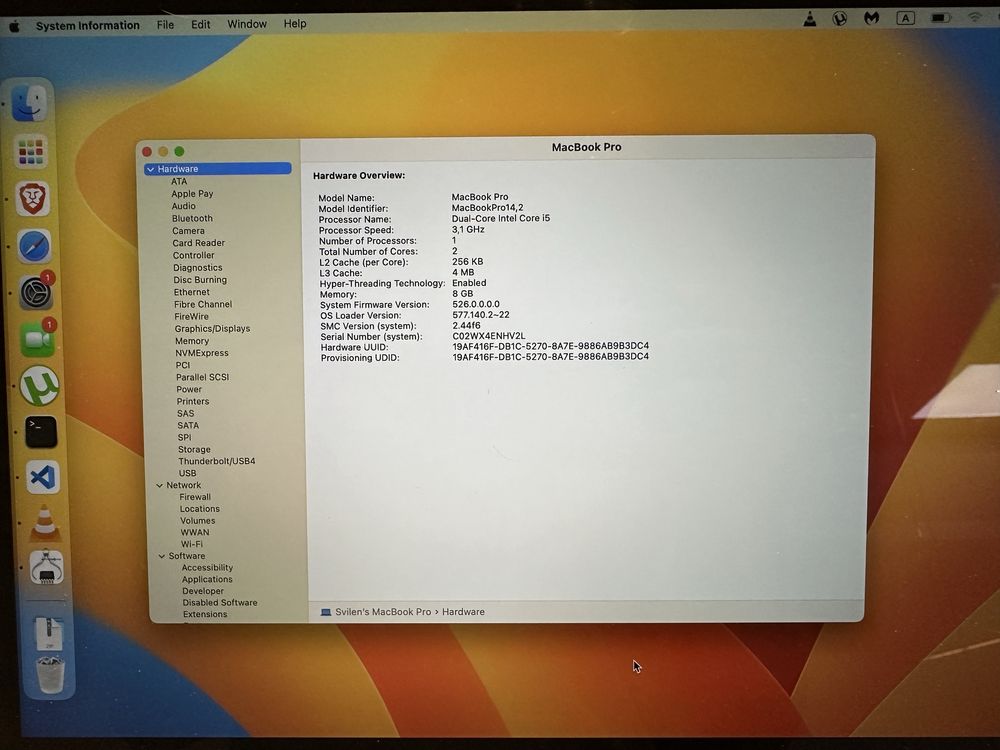
Task: Select Firewall under Network
Action: 195,497
